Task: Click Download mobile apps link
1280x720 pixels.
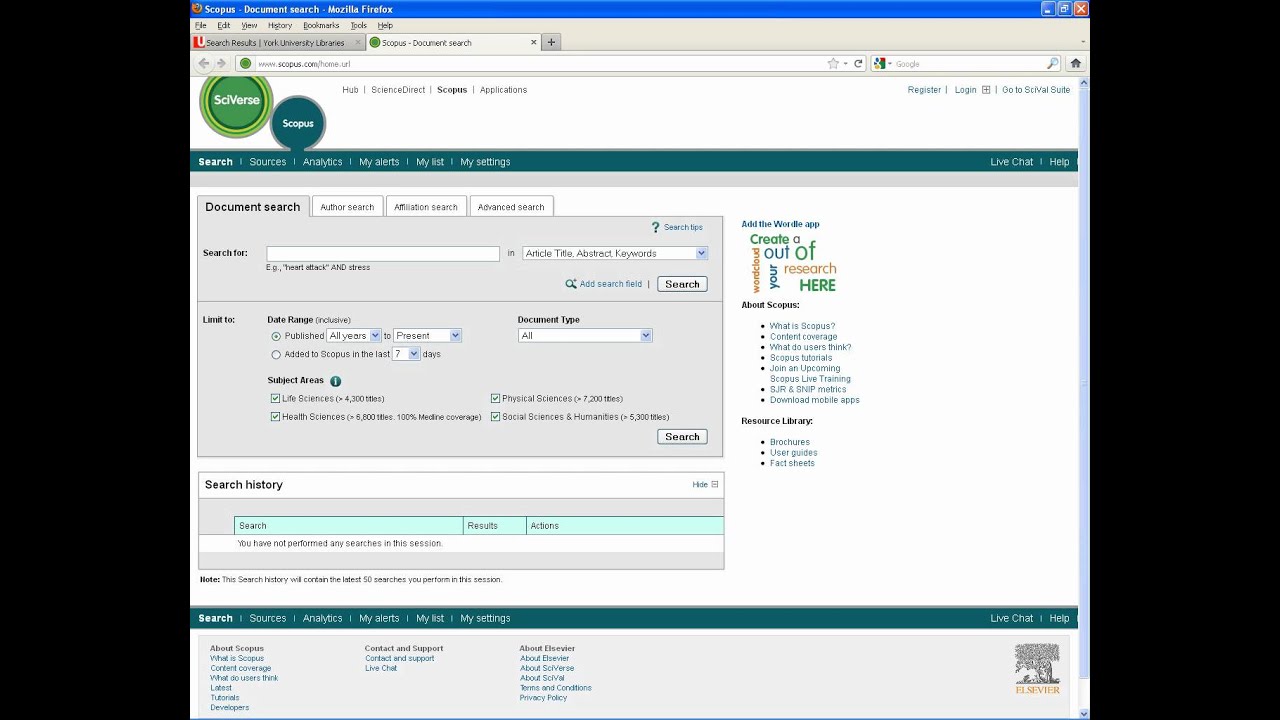Action: coord(815,400)
